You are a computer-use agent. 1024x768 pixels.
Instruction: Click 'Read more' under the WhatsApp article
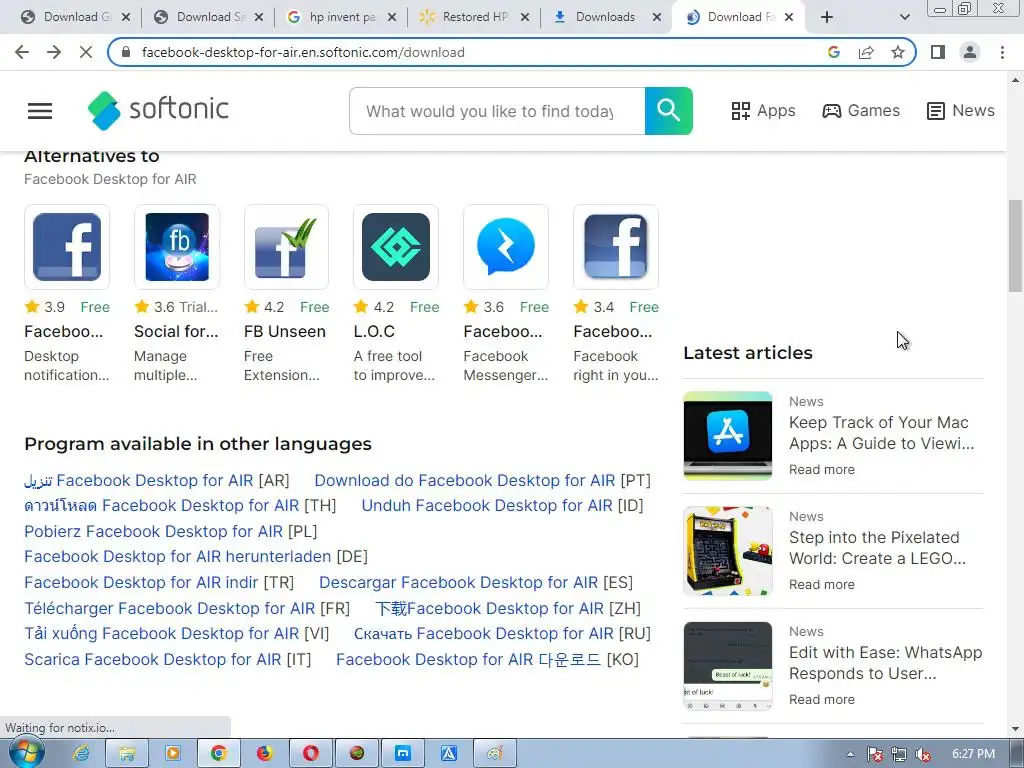(x=822, y=699)
